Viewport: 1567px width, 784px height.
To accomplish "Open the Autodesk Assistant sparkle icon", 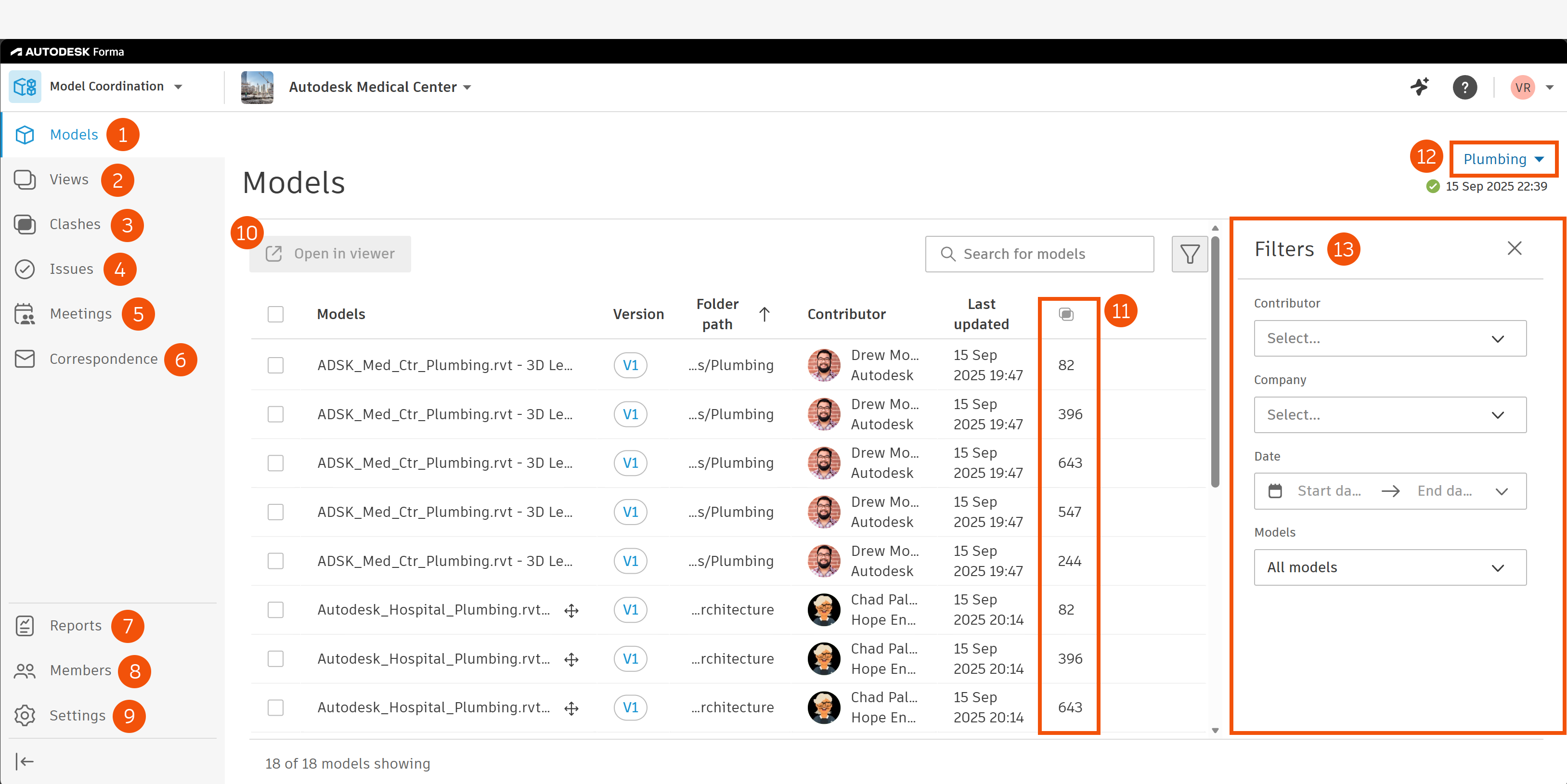I will [x=1420, y=87].
